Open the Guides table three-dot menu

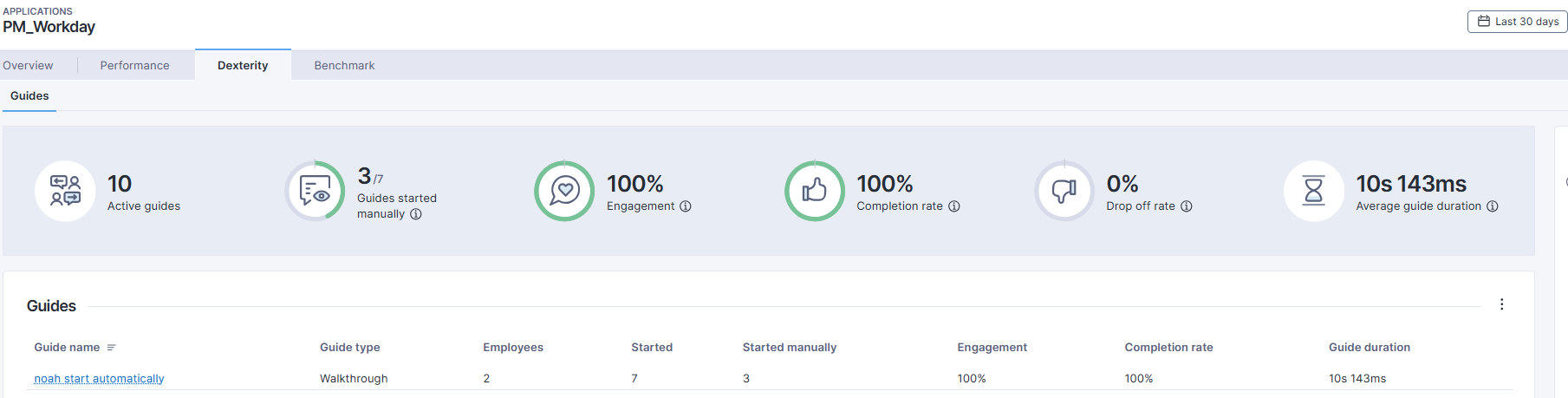pyautogui.click(x=1502, y=304)
